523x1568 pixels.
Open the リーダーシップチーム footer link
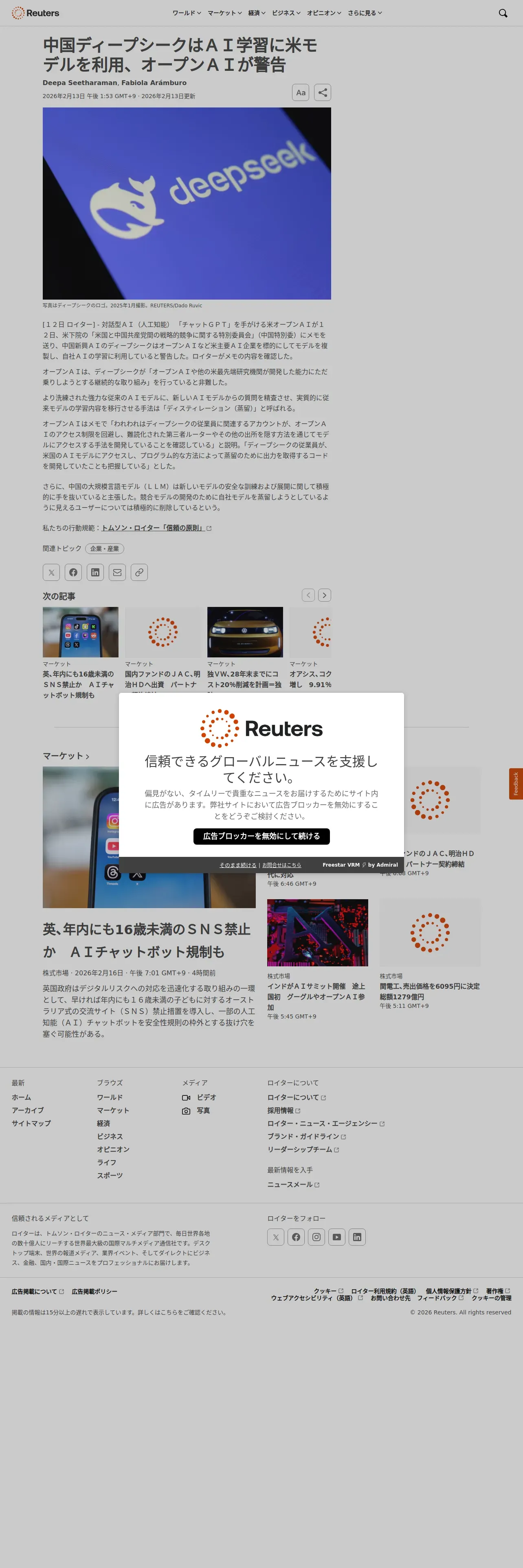click(x=303, y=1150)
